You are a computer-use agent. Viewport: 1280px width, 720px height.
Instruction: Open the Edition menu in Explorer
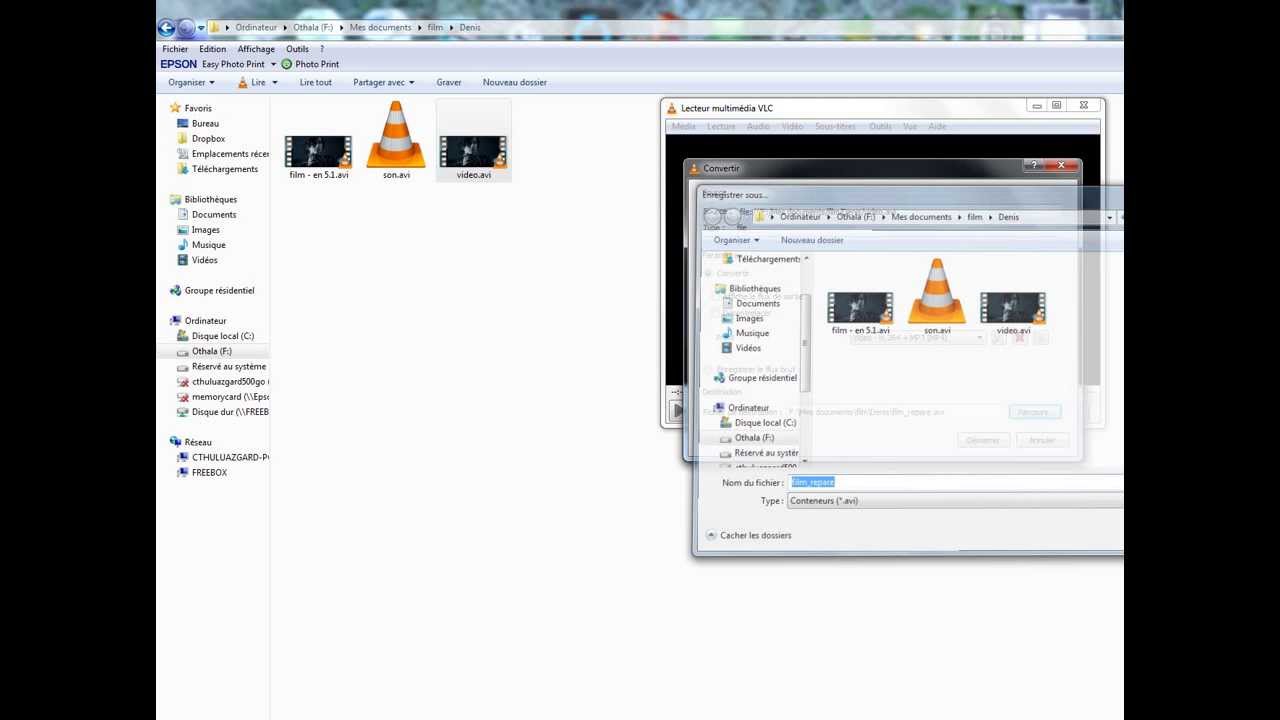pyautogui.click(x=212, y=49)
